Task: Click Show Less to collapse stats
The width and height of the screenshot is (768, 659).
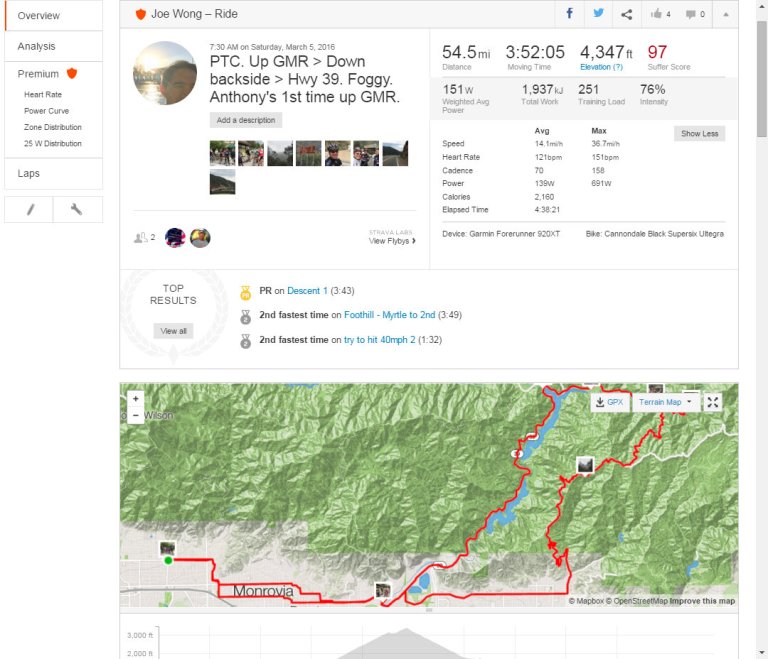Action: [699, 133]
